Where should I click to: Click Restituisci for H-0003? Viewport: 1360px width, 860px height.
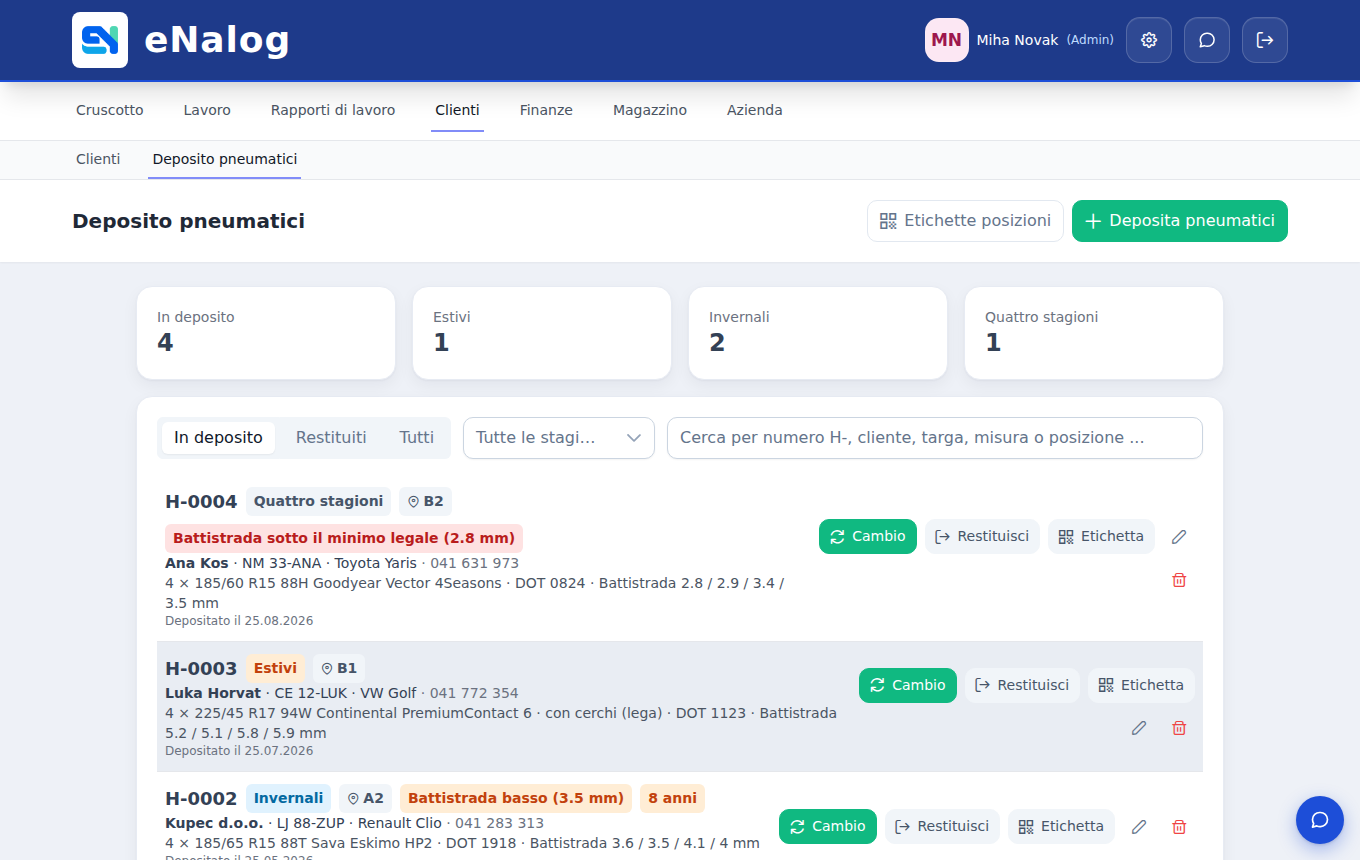point(1022,686)
